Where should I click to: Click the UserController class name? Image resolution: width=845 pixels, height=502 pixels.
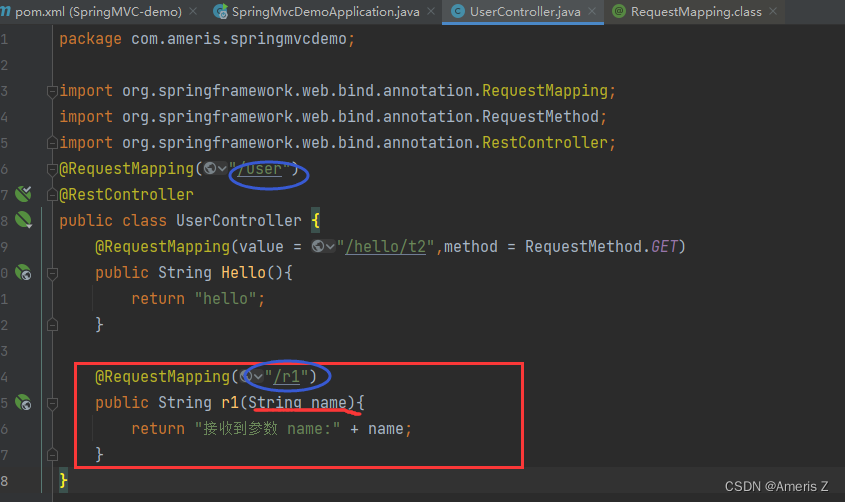click(x=239, y=220)
